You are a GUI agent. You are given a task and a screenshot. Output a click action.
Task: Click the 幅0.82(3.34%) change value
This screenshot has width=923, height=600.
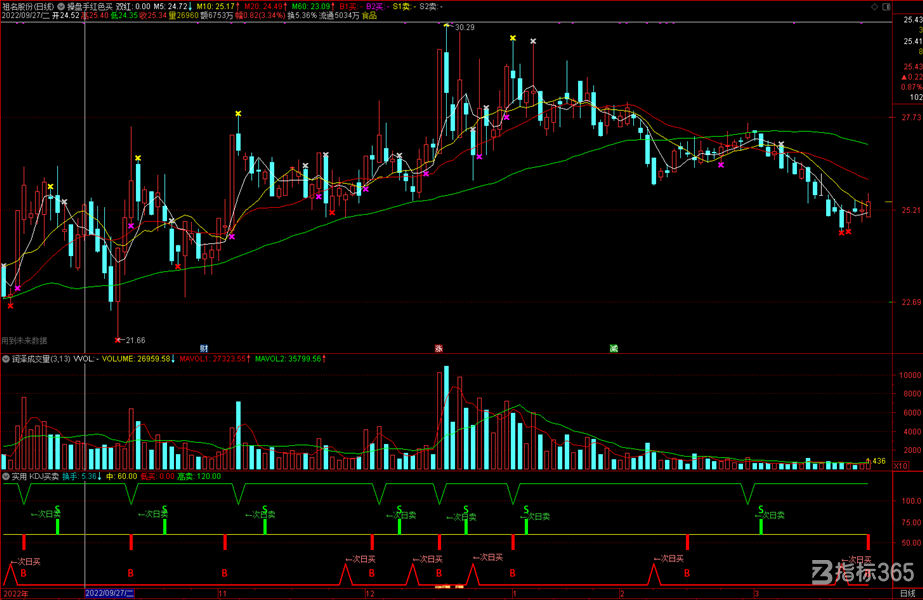260,16
